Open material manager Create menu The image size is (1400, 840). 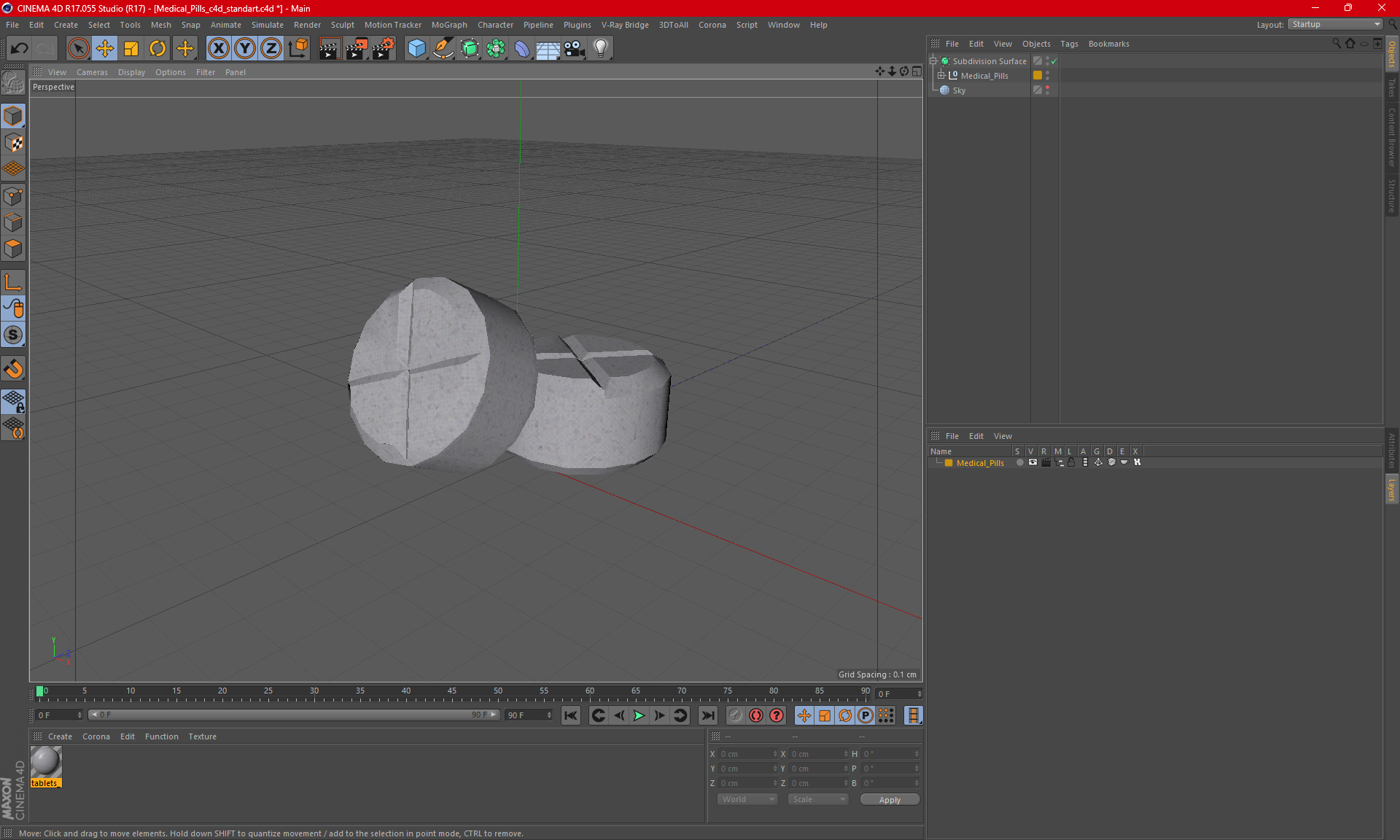(x=60, y=736)
